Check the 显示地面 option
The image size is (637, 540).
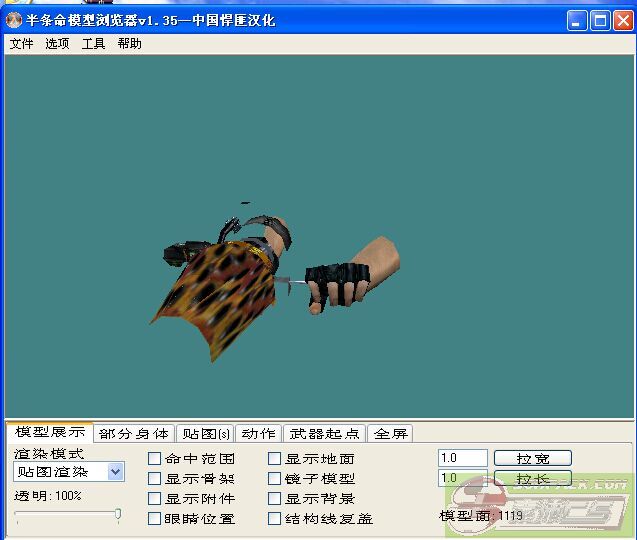click(275, 459)
